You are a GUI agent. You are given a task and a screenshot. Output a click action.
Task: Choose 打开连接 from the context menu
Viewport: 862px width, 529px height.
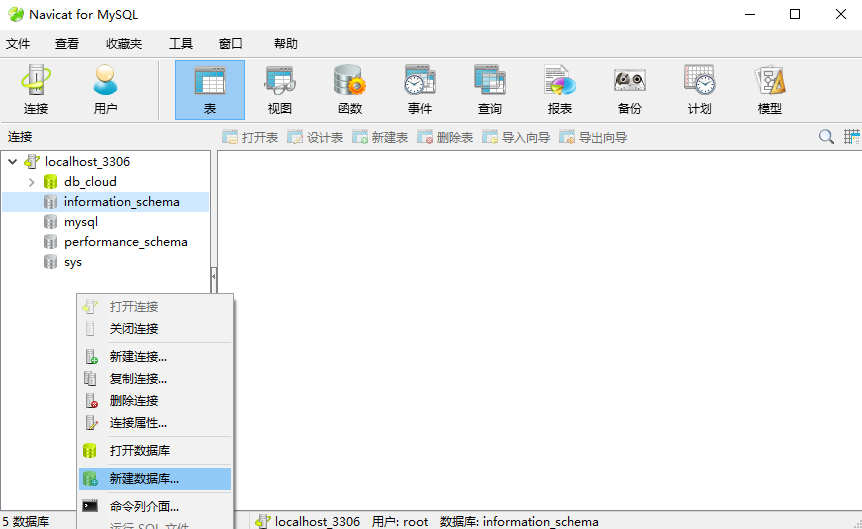(x=155, y=306)
